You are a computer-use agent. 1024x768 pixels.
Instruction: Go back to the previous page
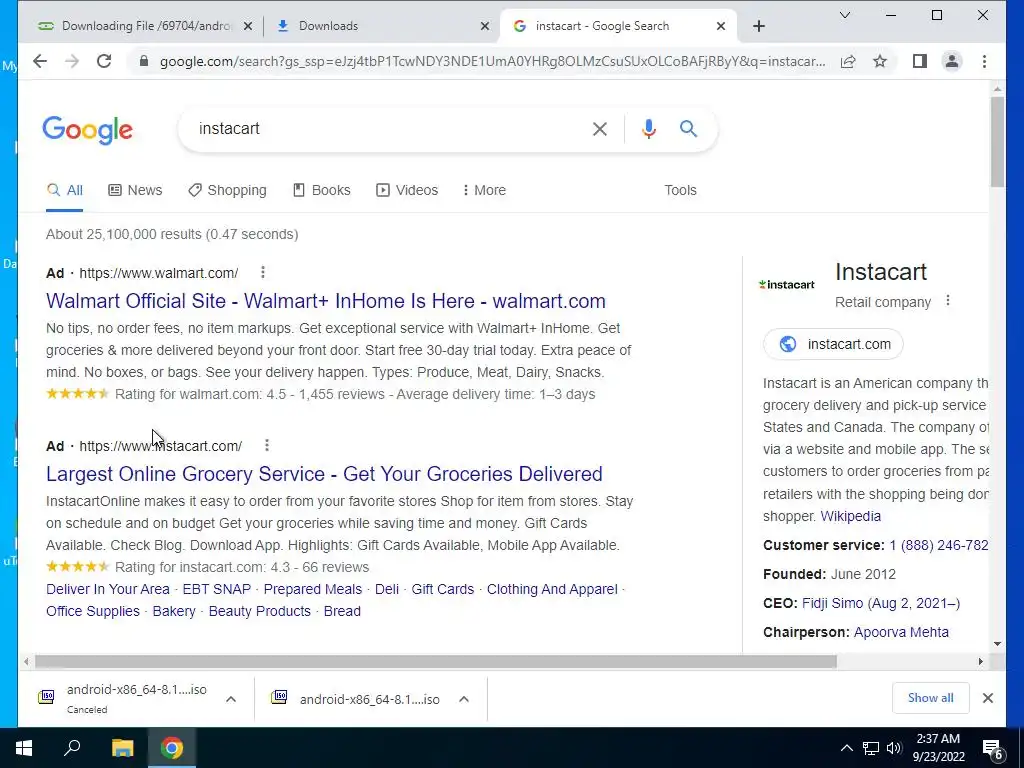pyautogui.click(x=40, y=61)
